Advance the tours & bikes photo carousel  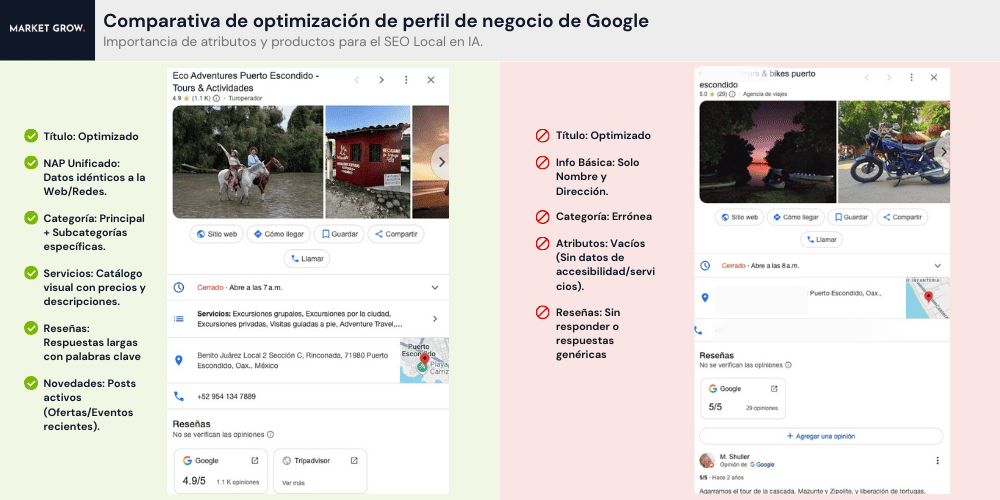tap(943, 151)
